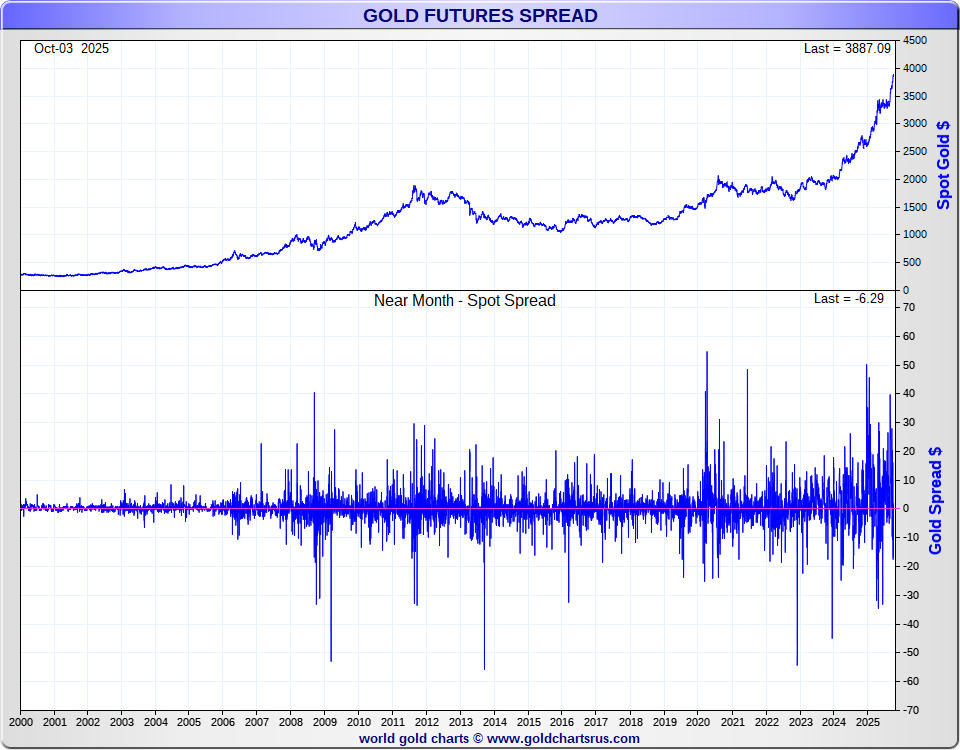Select year 2008 on the time axis
The width and height of the screenshot is (960, 750).
tap(291, 722)
